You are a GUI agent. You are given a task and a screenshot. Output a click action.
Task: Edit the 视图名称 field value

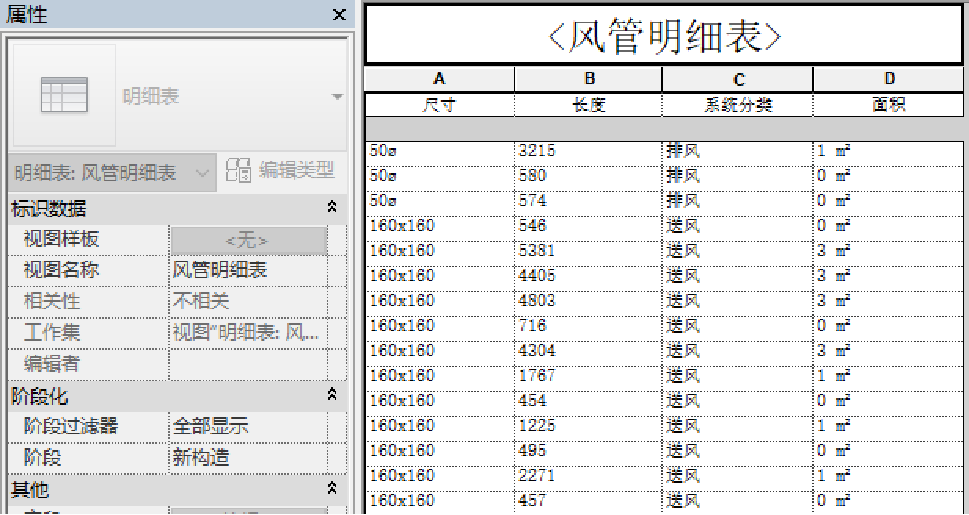(248, 270)
